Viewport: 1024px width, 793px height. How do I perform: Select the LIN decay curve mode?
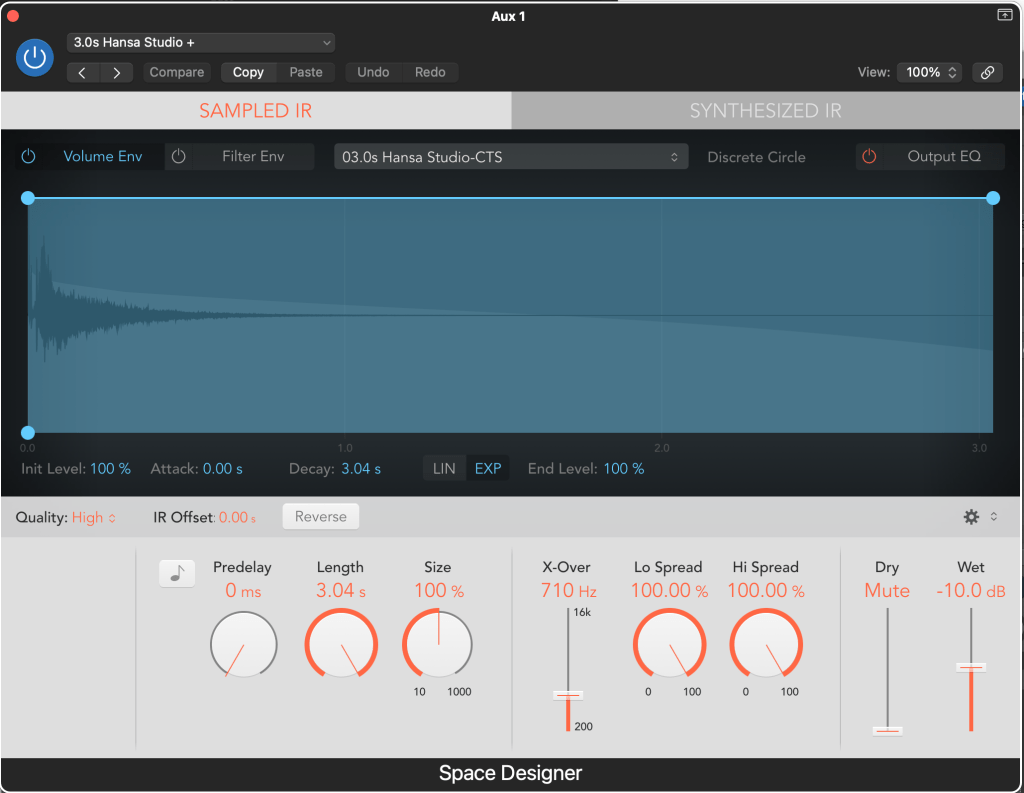[444, 469]
